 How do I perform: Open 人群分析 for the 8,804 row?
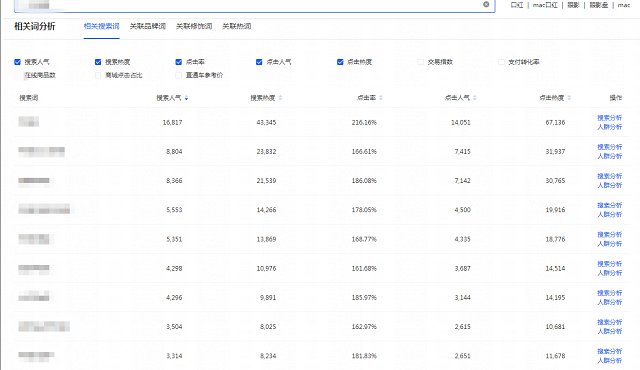point(609,156)
